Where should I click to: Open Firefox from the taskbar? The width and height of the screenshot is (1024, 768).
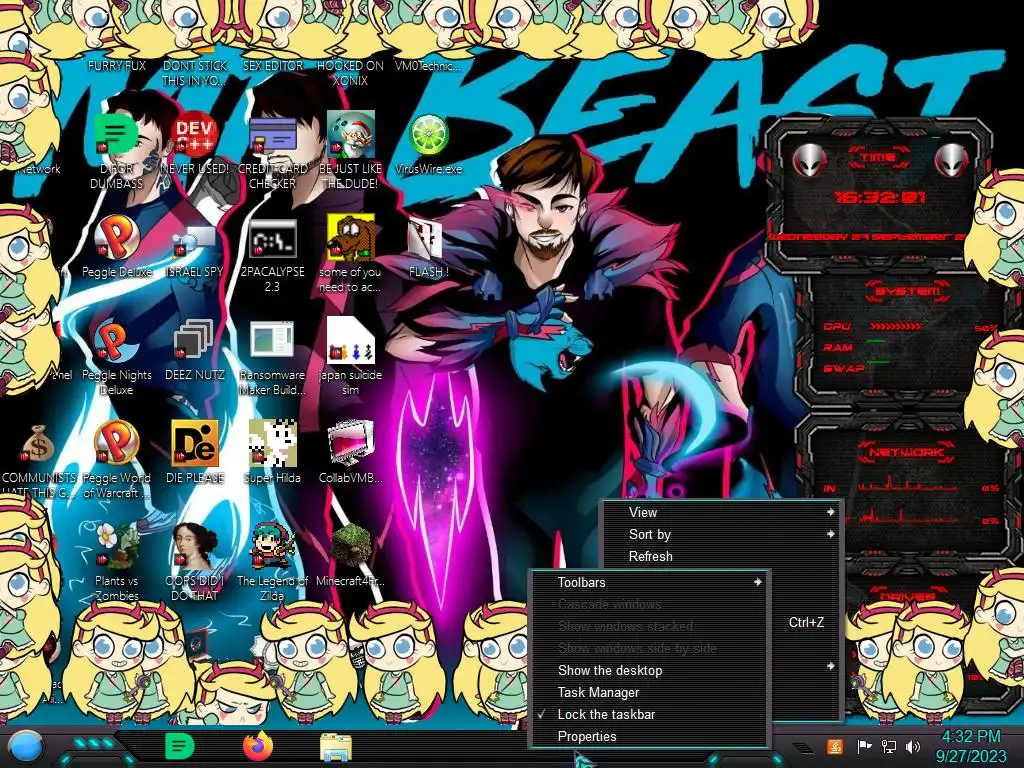tap(257, 746)
